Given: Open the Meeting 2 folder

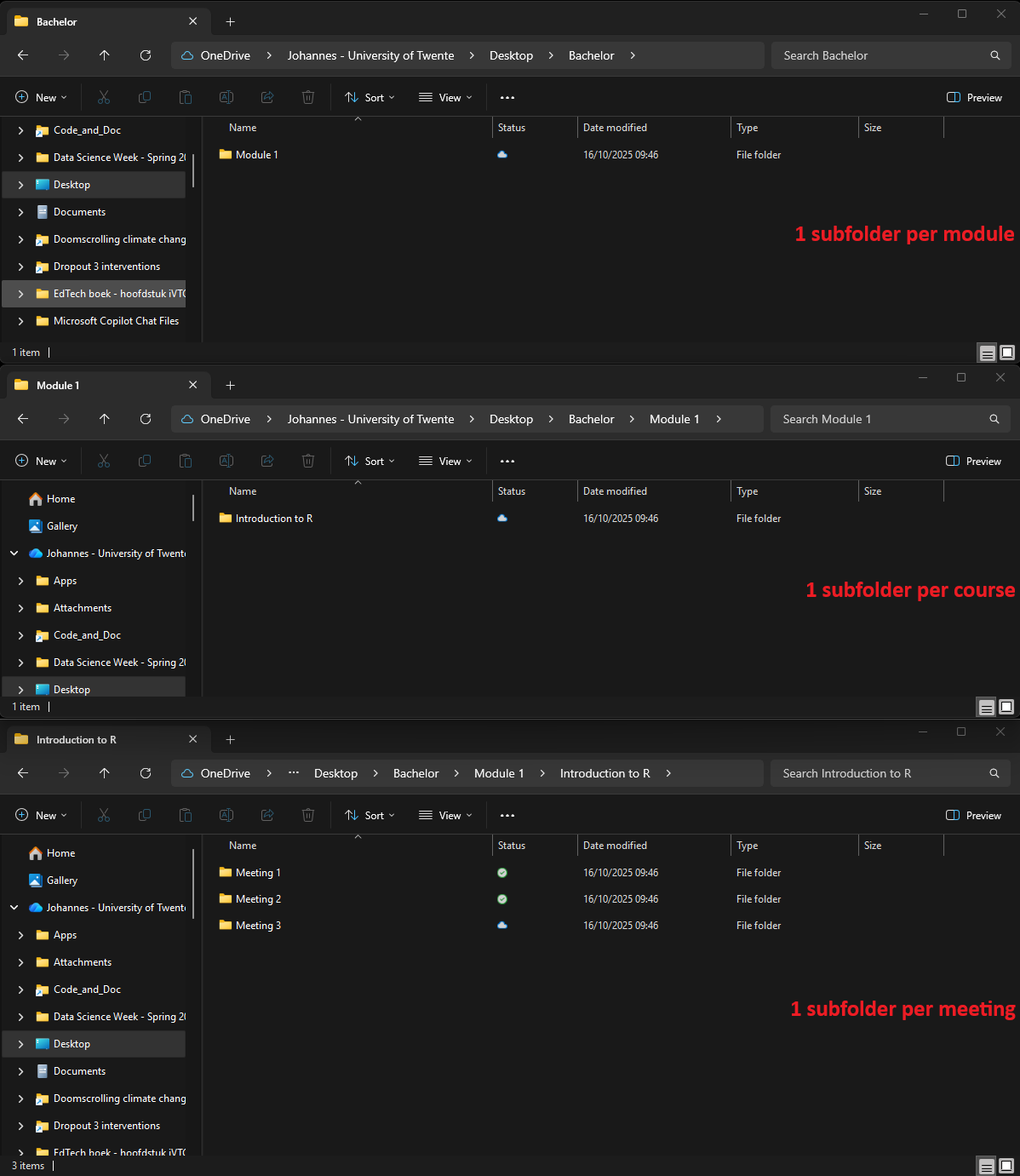Looking at the screenshot, I should pos(258,899).
